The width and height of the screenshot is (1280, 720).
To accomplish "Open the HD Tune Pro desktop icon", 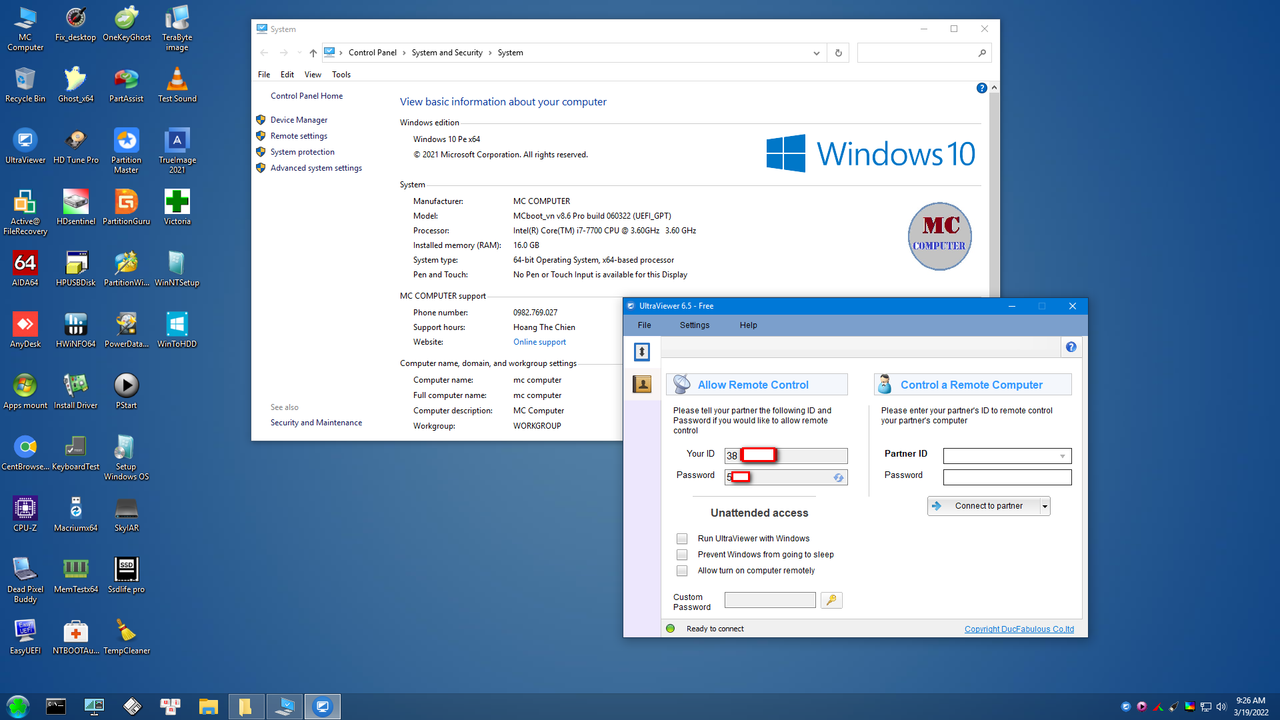I will (76, 145).
